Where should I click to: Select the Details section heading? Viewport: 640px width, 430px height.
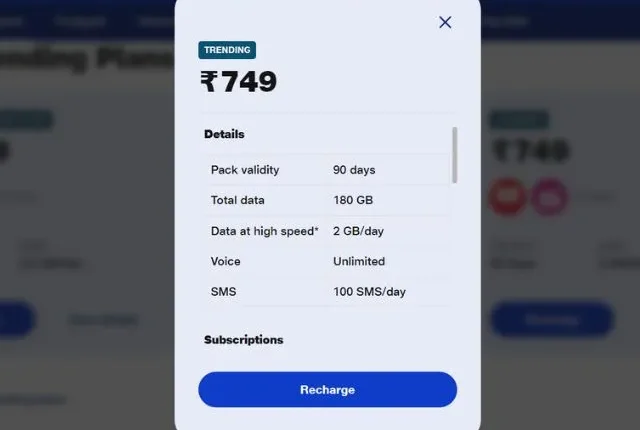(x=224, y=134)
